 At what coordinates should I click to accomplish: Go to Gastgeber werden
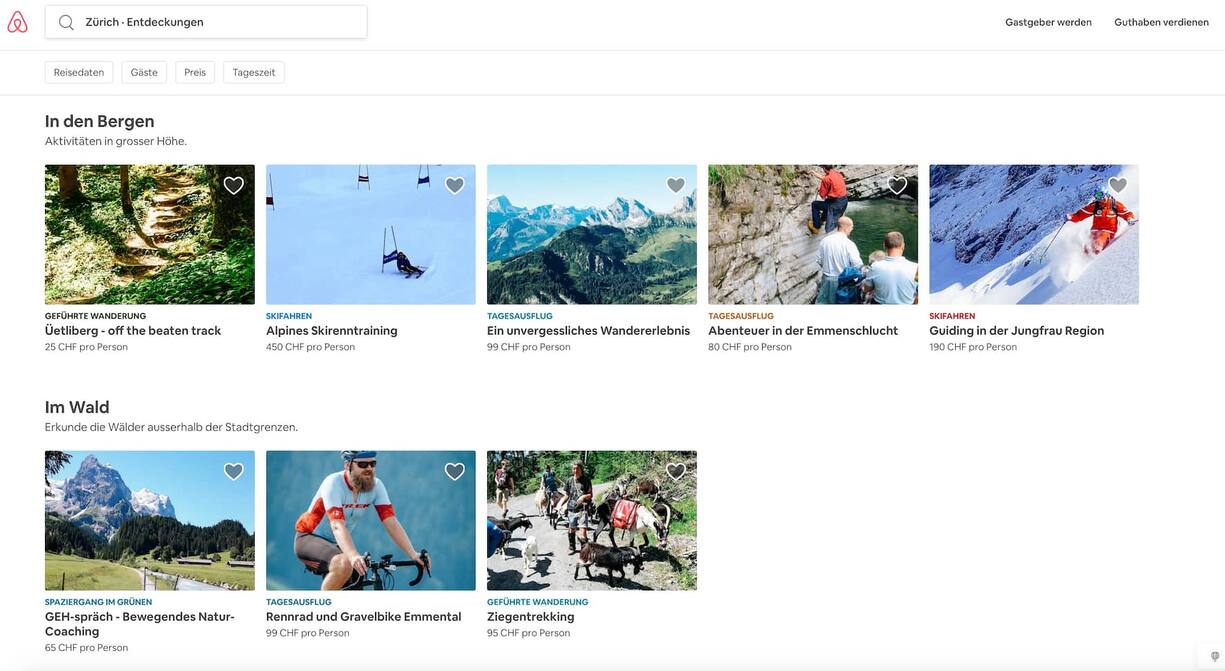pos(1048,22)
